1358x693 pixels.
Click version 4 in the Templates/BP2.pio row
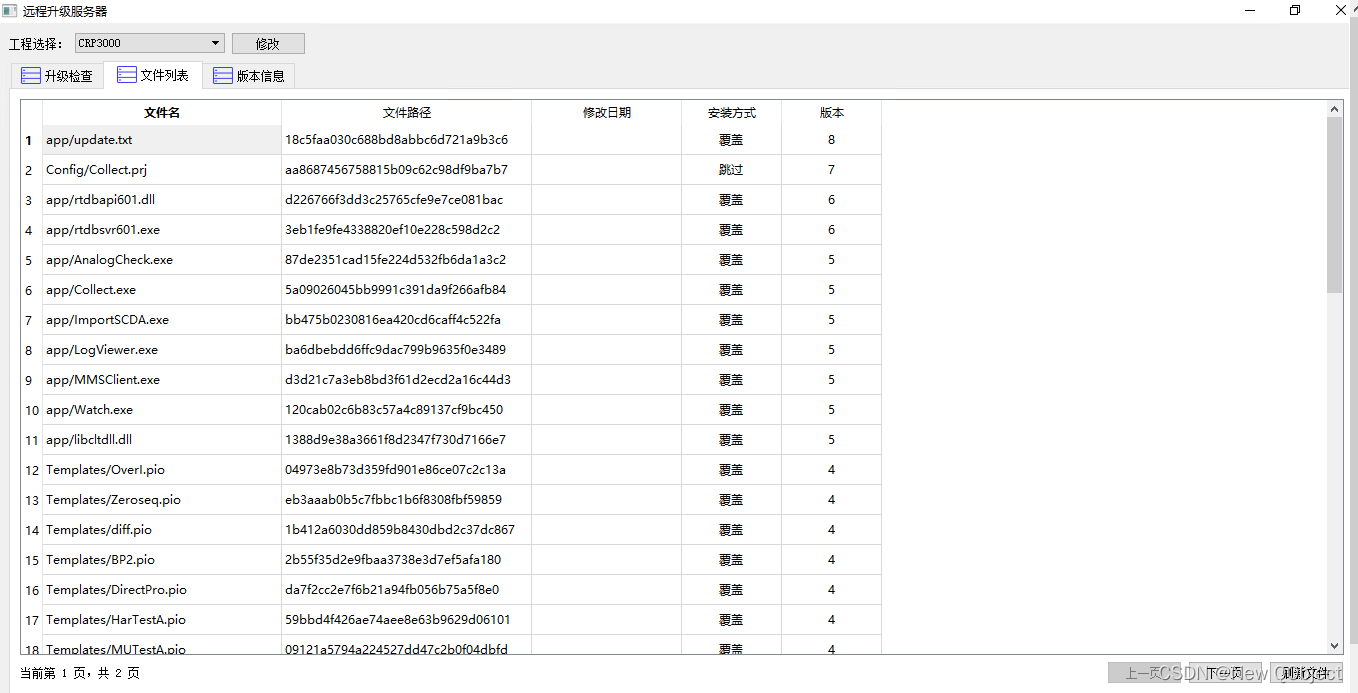pyautogui.click(x=832, y=560)
